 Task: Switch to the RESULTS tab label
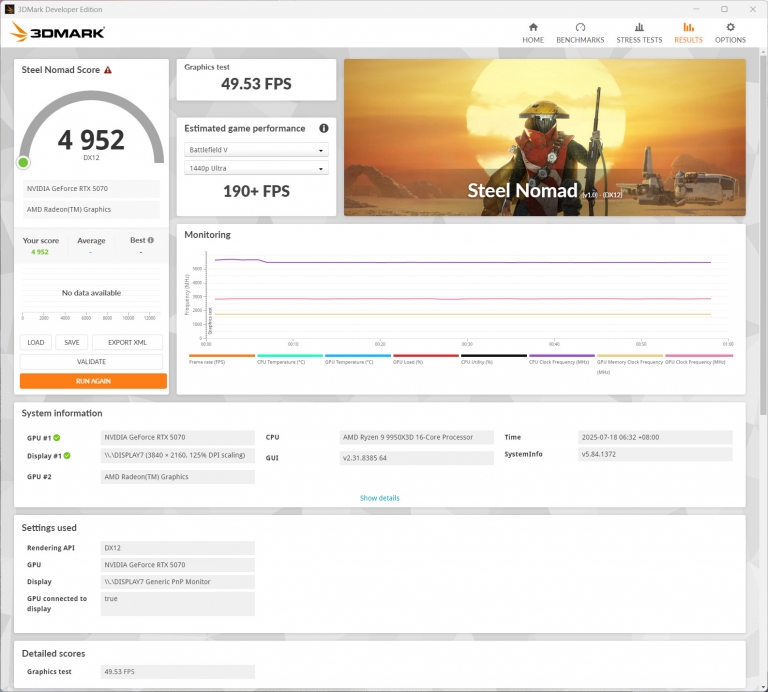click(688, 40)
